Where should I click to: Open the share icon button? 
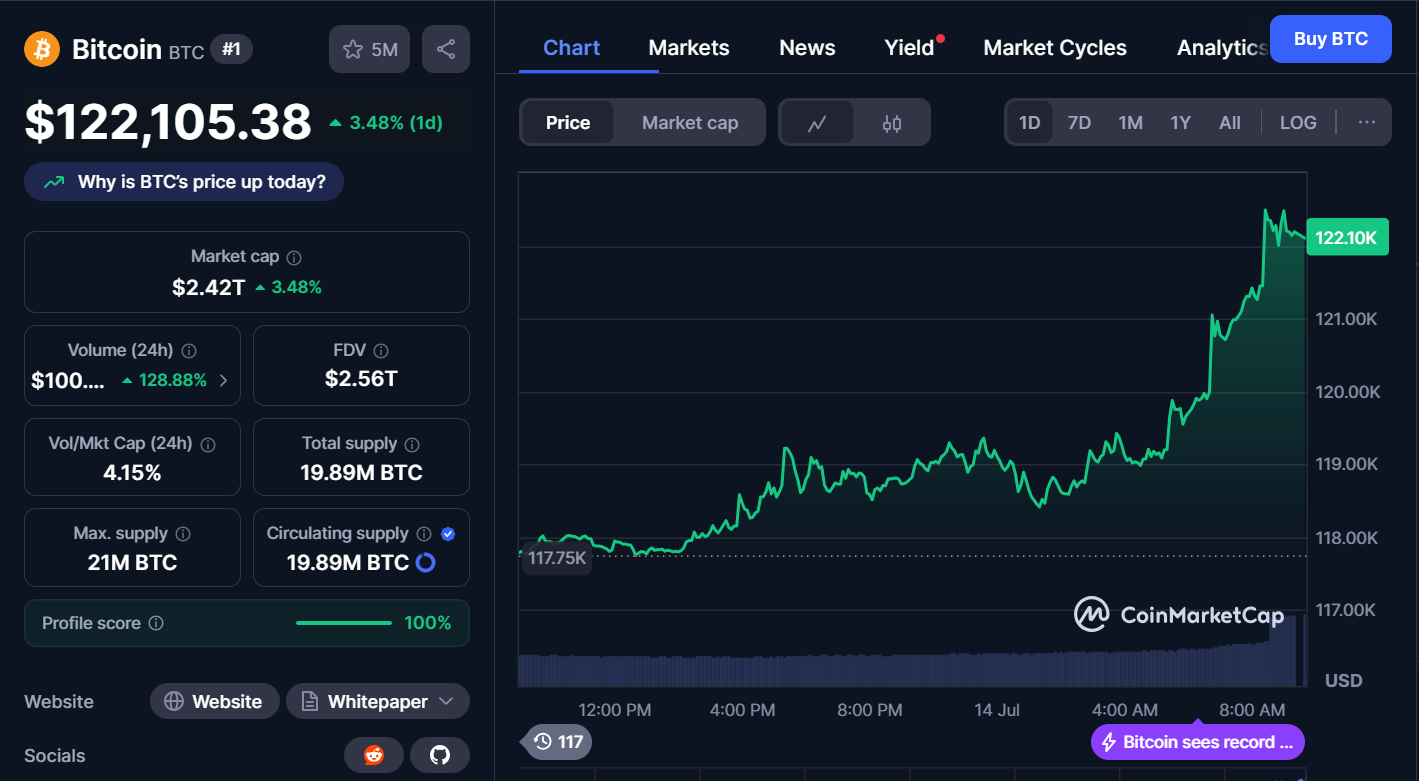(446, 49)
